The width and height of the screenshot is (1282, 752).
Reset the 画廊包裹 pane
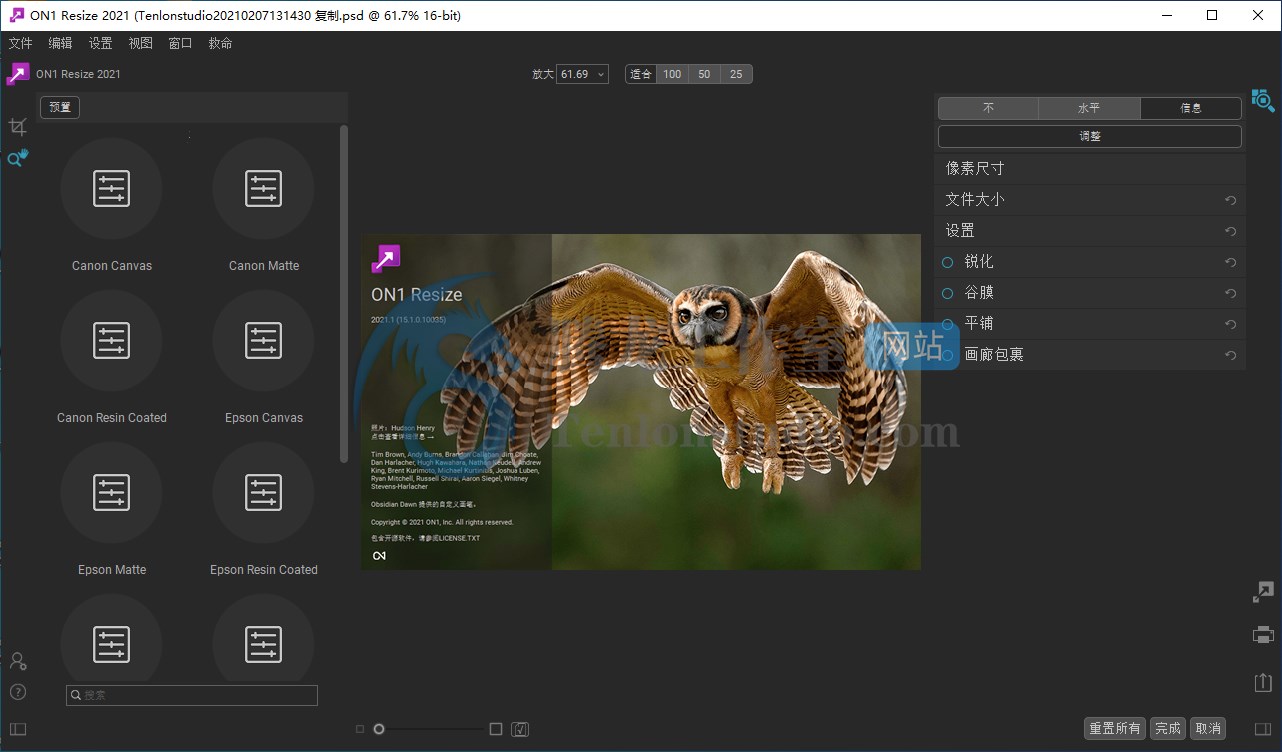[x=1231, y=355]
